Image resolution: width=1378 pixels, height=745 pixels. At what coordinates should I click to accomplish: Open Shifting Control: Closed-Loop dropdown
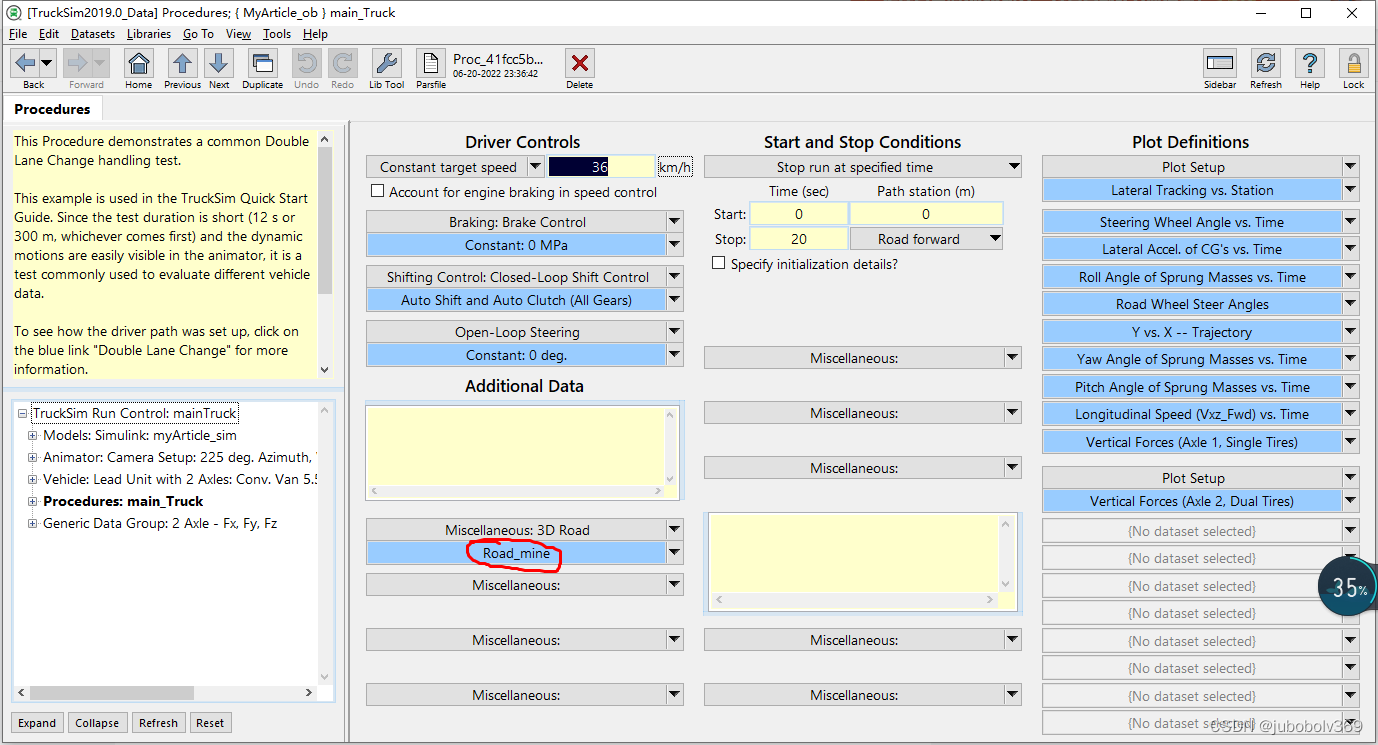(x=675, y=277)
